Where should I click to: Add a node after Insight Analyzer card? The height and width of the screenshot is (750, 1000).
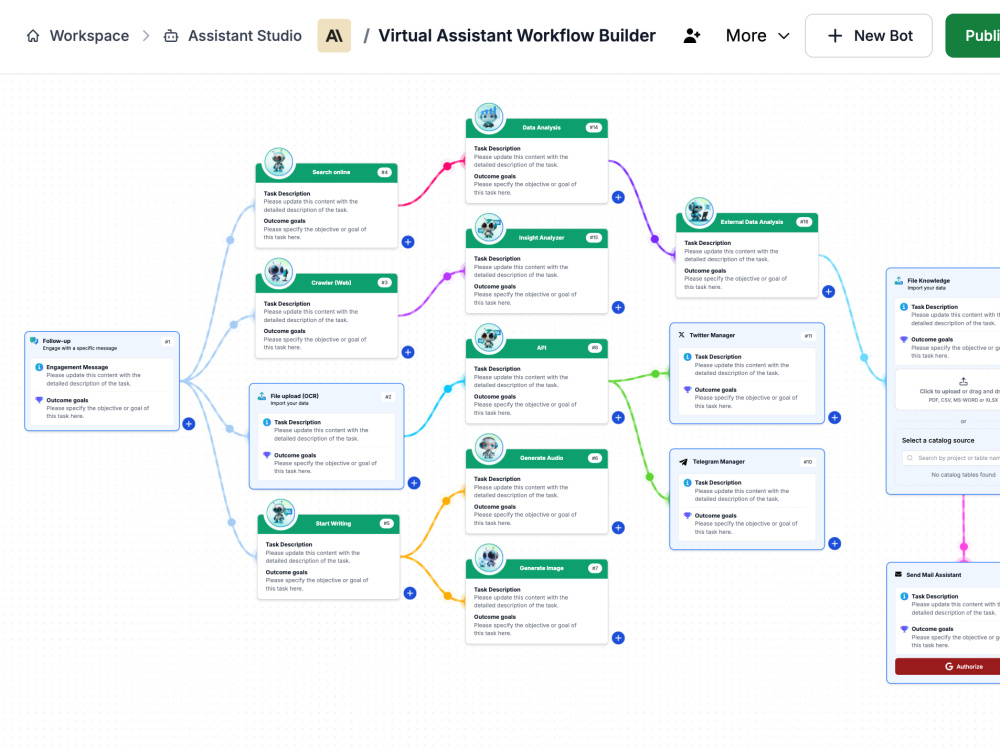pos(618,307)
